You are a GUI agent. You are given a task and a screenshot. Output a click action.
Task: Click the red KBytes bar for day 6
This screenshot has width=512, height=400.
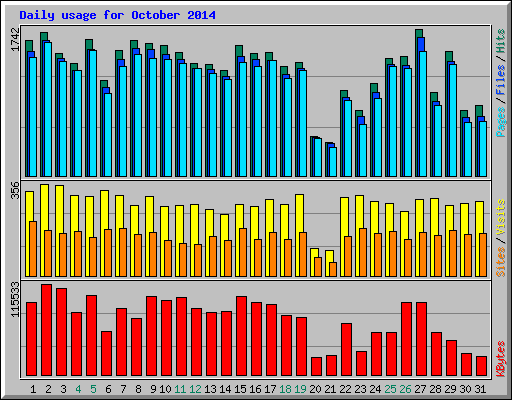pos(106,353)
